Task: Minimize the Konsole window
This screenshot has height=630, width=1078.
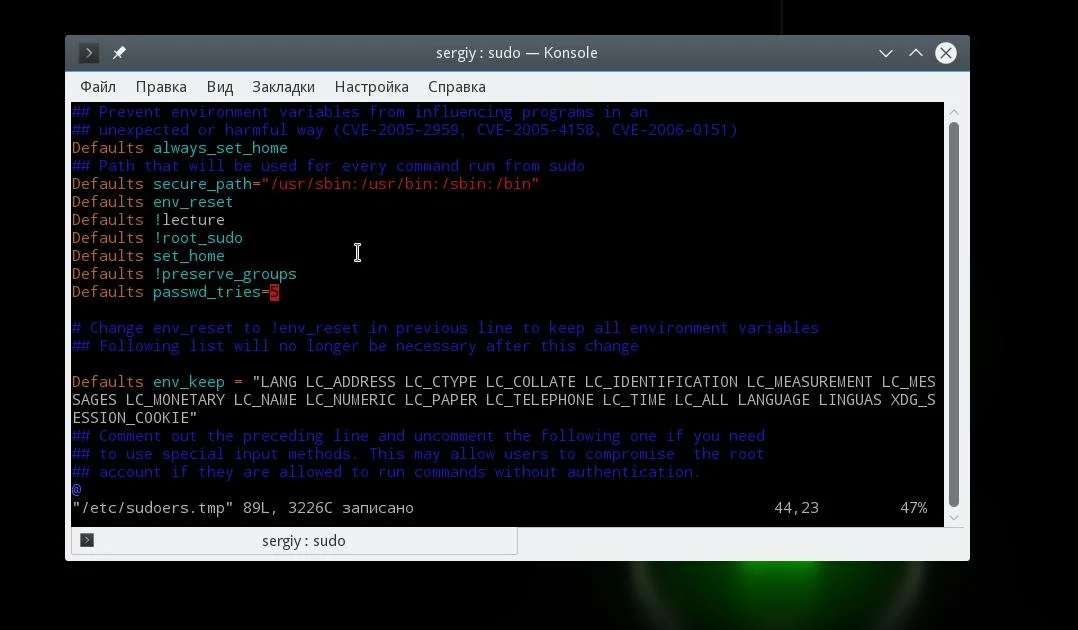Action: coord(886,53)
